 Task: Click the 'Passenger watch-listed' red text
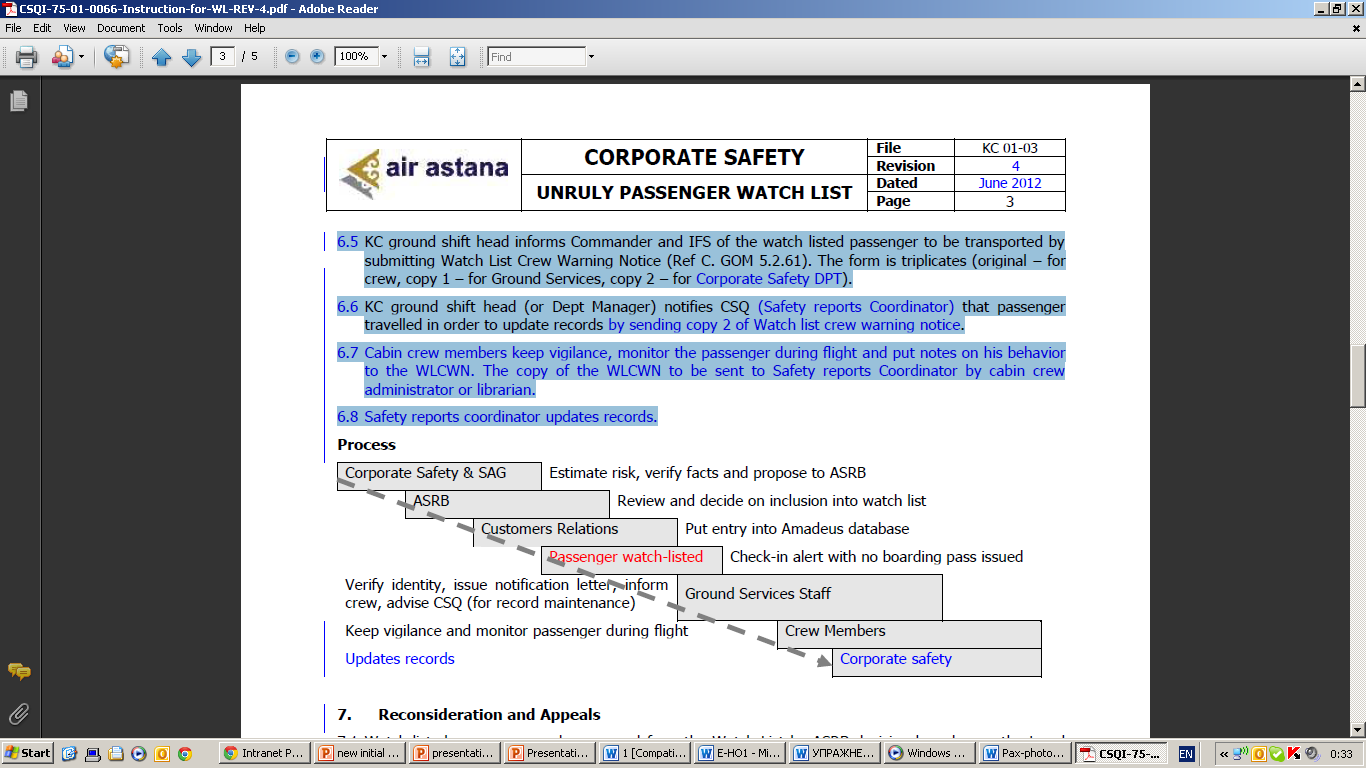point(626,557)
